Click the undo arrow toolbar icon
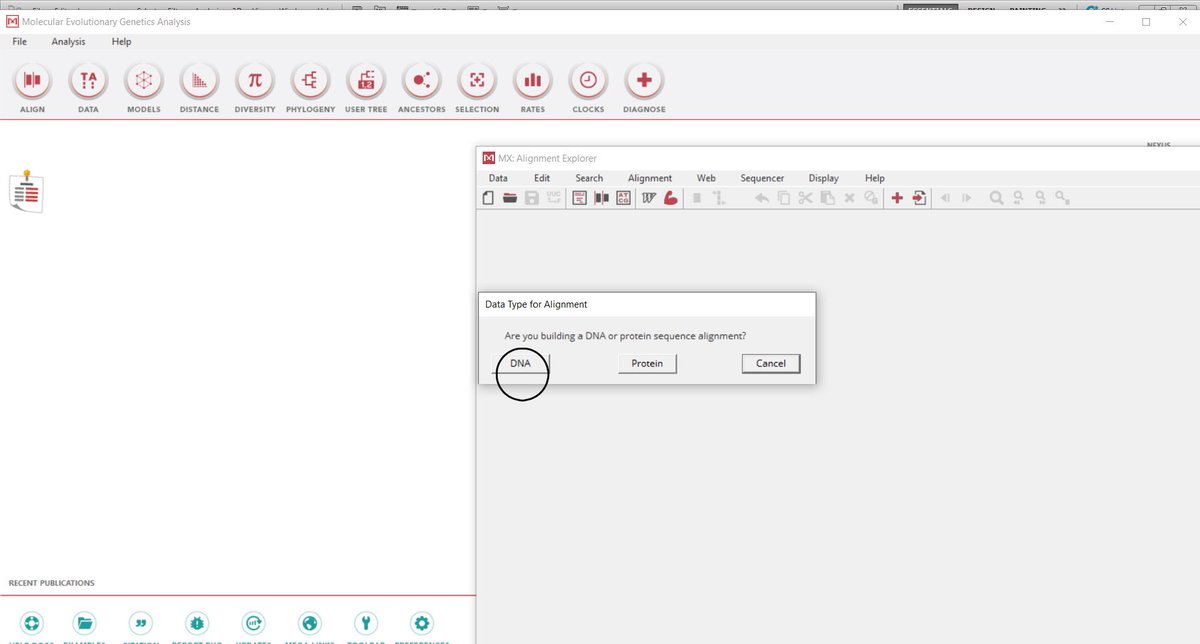The image size is (1200, 644). coord(761,198)
